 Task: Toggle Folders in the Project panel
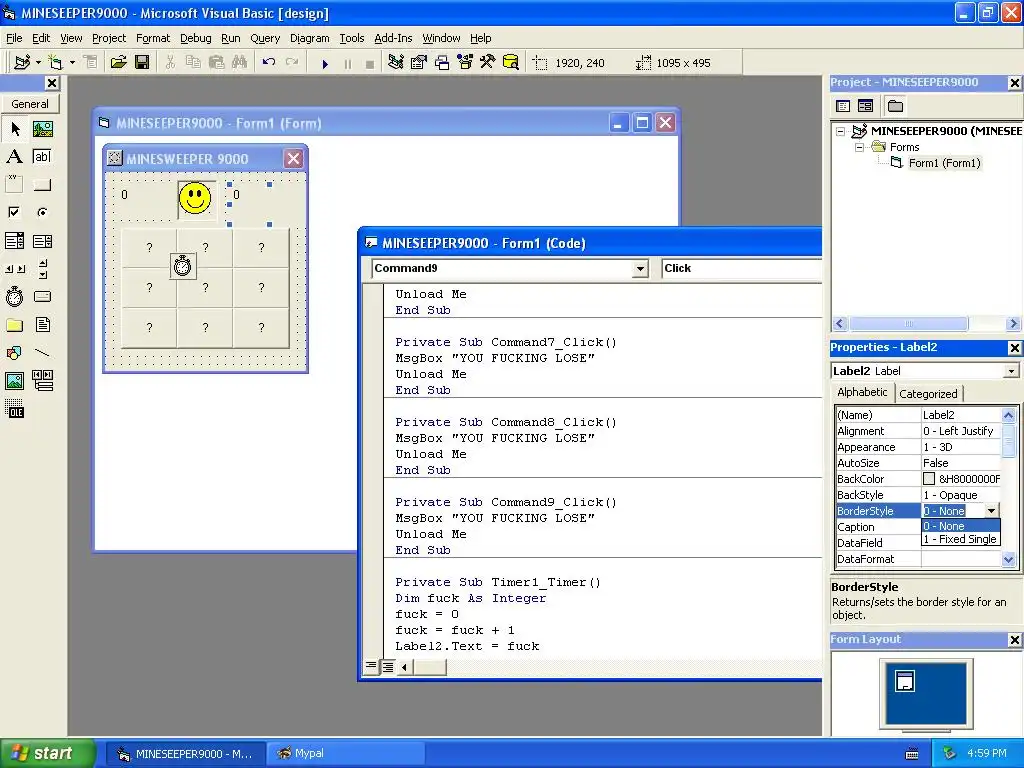click(x=895, y=106)
